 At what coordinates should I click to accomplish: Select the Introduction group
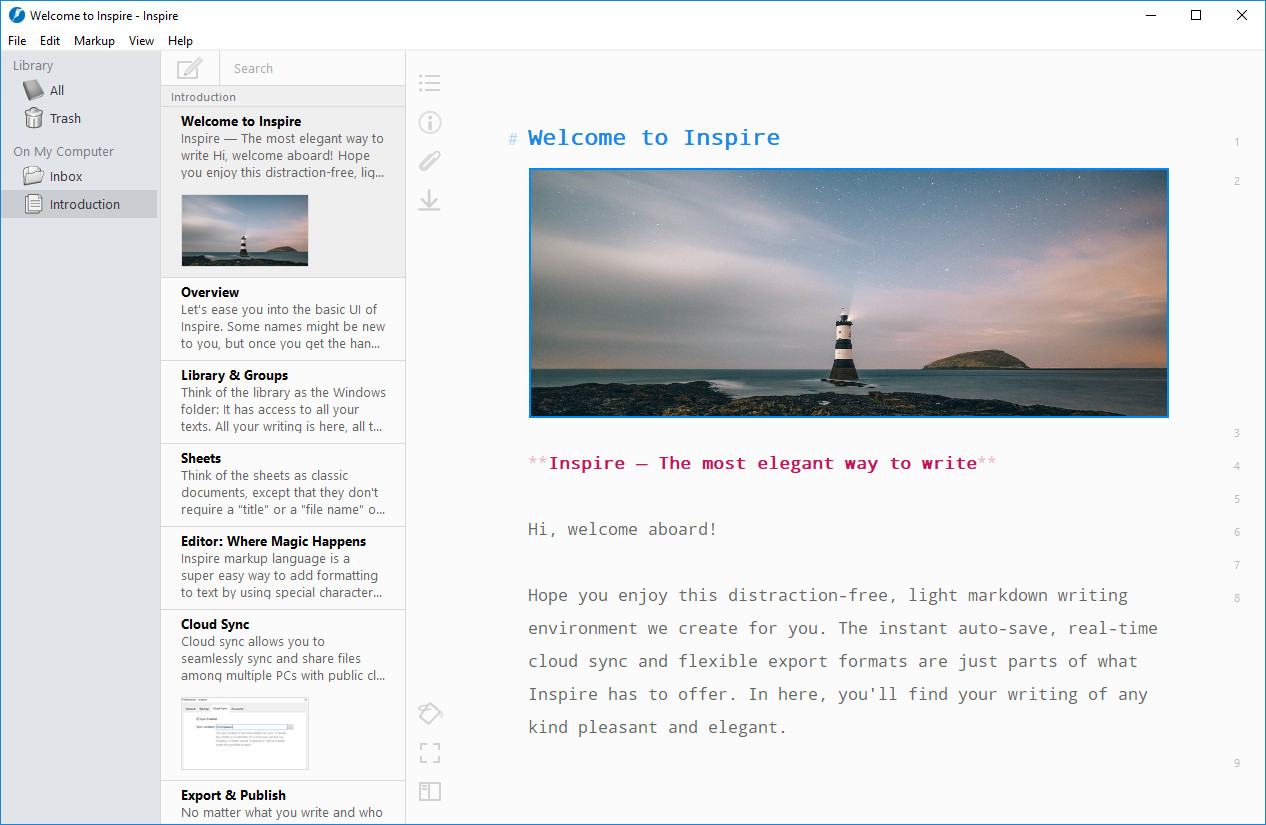tap(79, 204)
